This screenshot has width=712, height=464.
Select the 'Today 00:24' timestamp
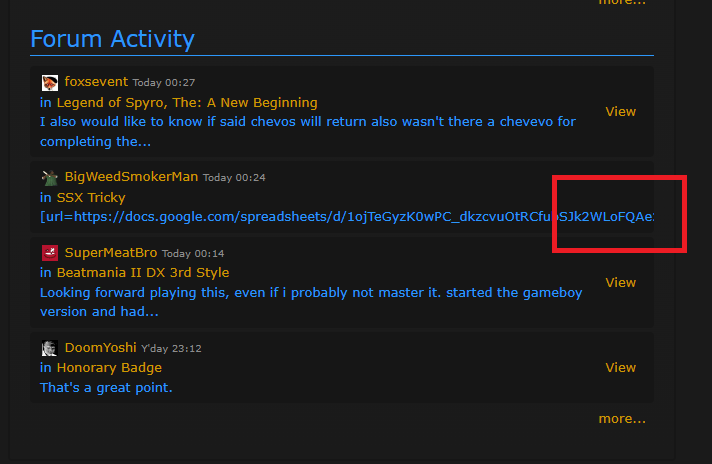point(234,178)
